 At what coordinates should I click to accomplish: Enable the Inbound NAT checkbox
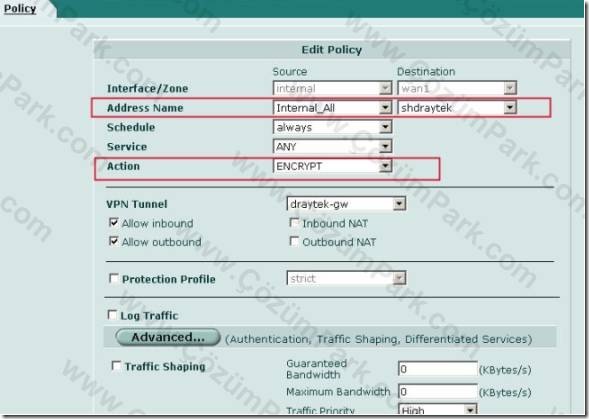click(x=294, y=222)
